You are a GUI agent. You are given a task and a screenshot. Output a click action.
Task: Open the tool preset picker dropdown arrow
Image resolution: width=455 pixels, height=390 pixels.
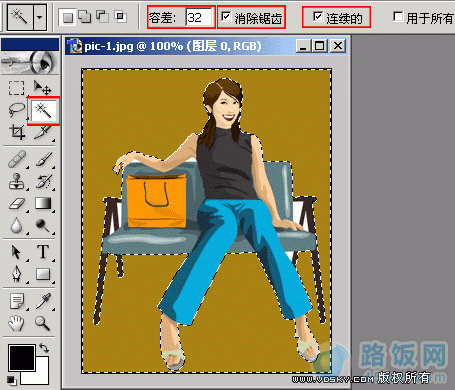pyautogui.click(x=40, y=17)
